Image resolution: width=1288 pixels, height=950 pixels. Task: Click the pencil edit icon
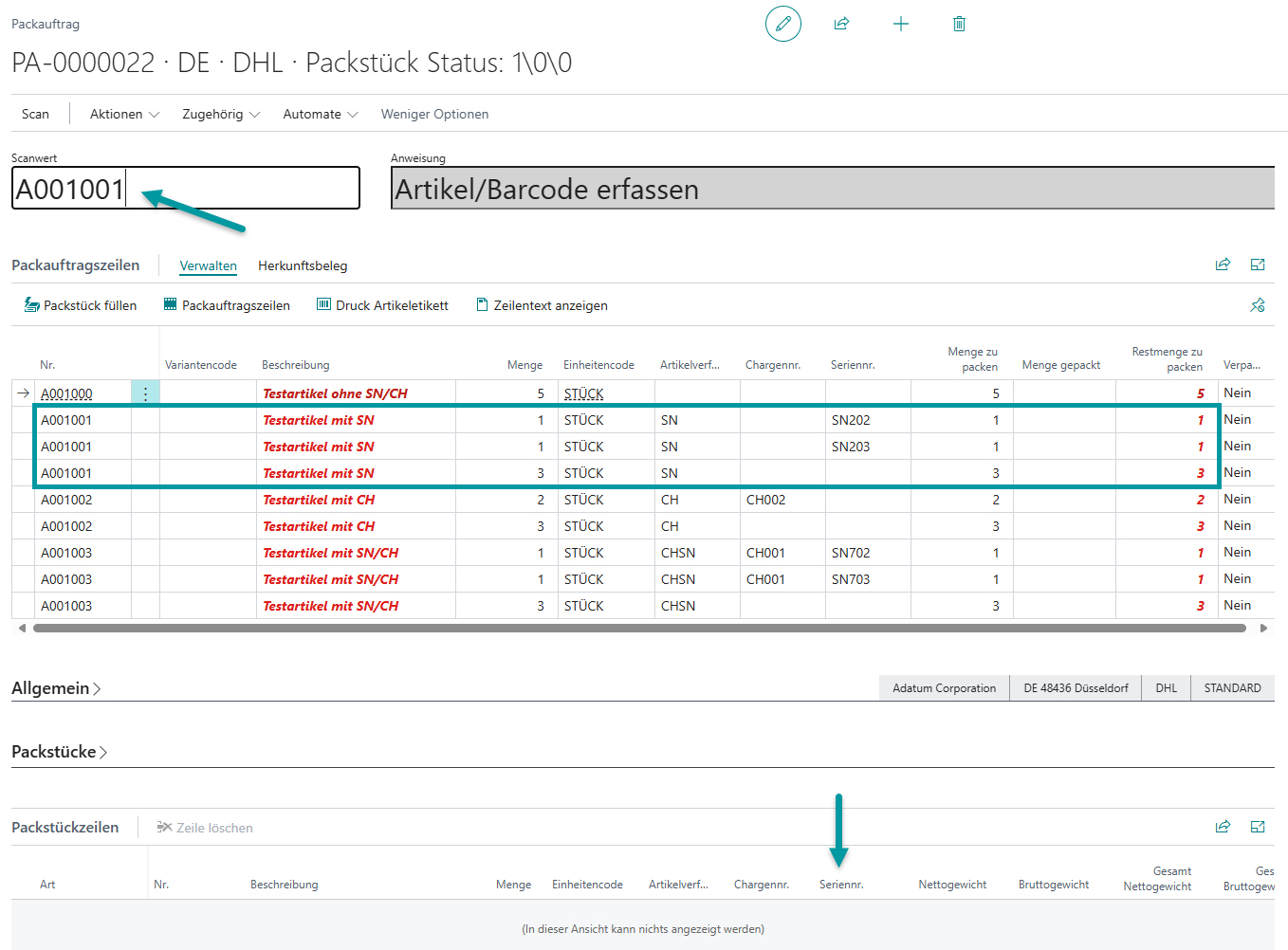(782, 24)
